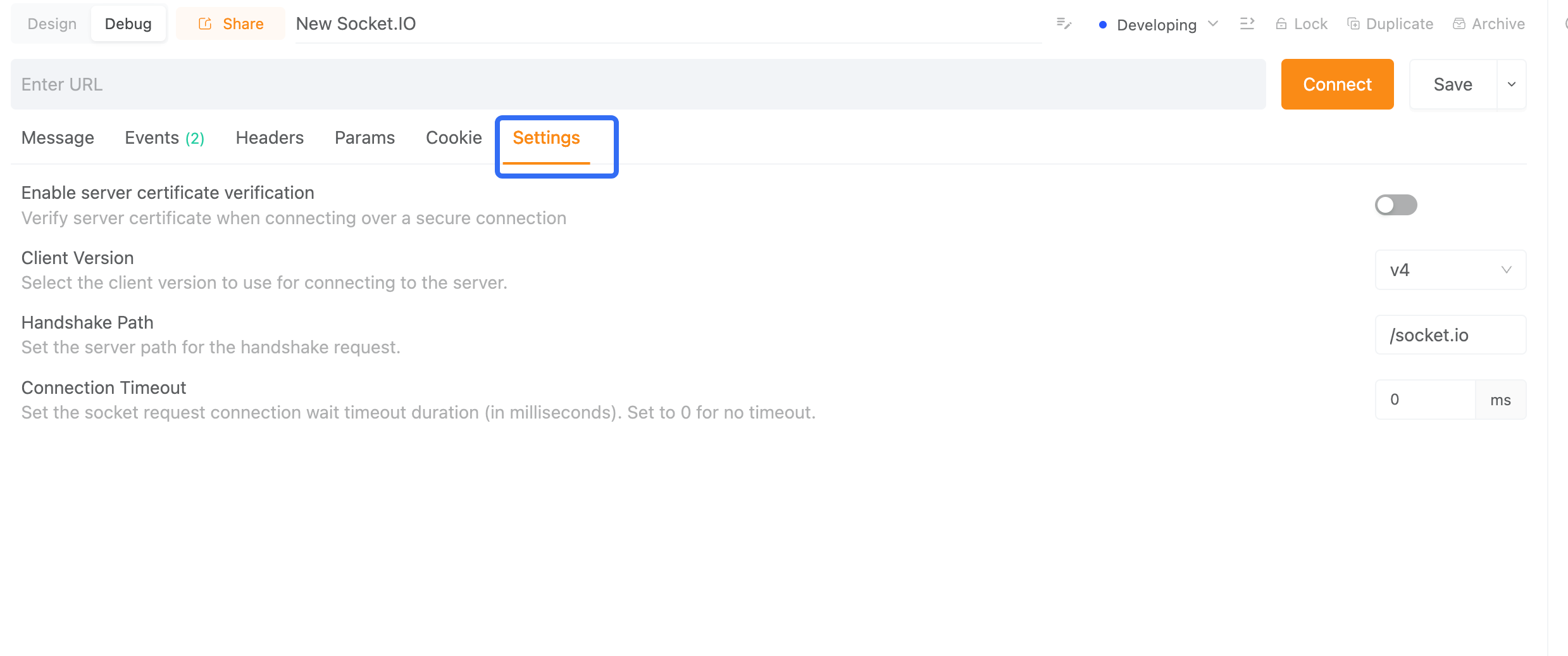Image resolution: width=1568 pixels, height=656 pixels.
Task: Switch to Design mode
Action: point(52,24)
